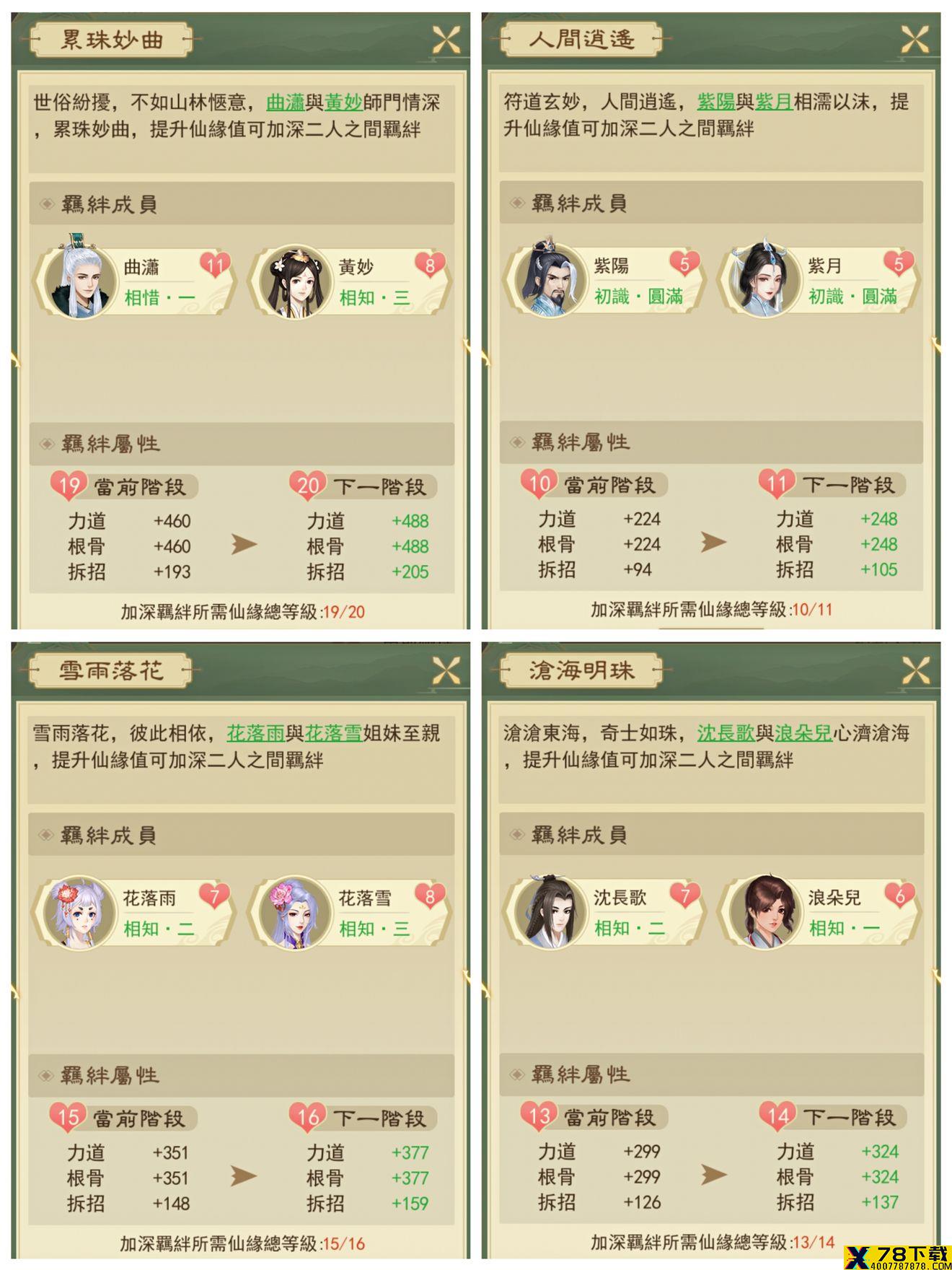The image size is (952, 1270).
Task: Tap the arrow between stages in 雪雨落花
Action: [x=244, y=1176]
